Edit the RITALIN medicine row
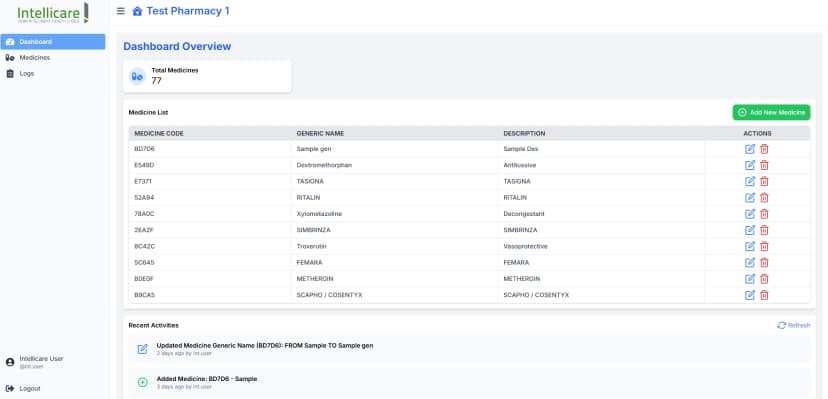The image size is (828, 399). tap(750, 197)
